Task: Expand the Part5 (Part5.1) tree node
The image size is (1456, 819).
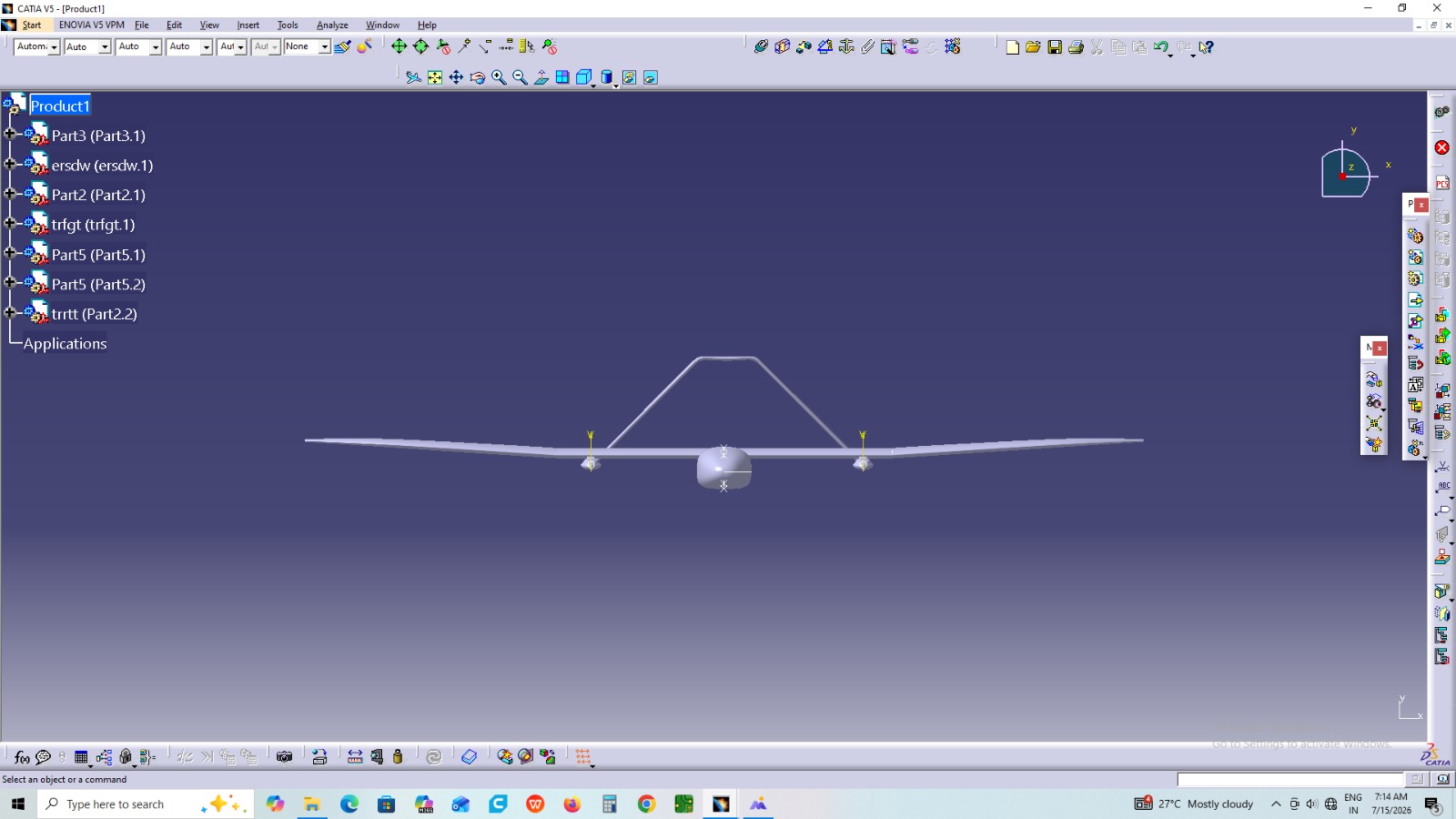Action: coord(10,254)
